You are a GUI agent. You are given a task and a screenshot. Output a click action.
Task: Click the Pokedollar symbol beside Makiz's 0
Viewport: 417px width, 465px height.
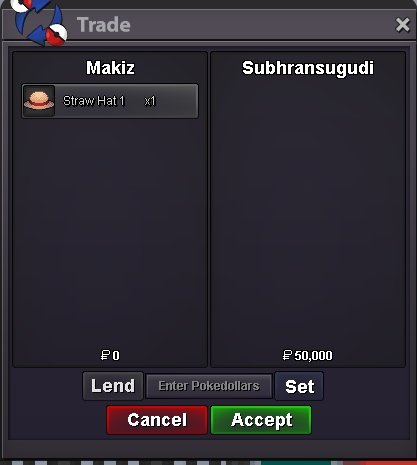point(105,355)
